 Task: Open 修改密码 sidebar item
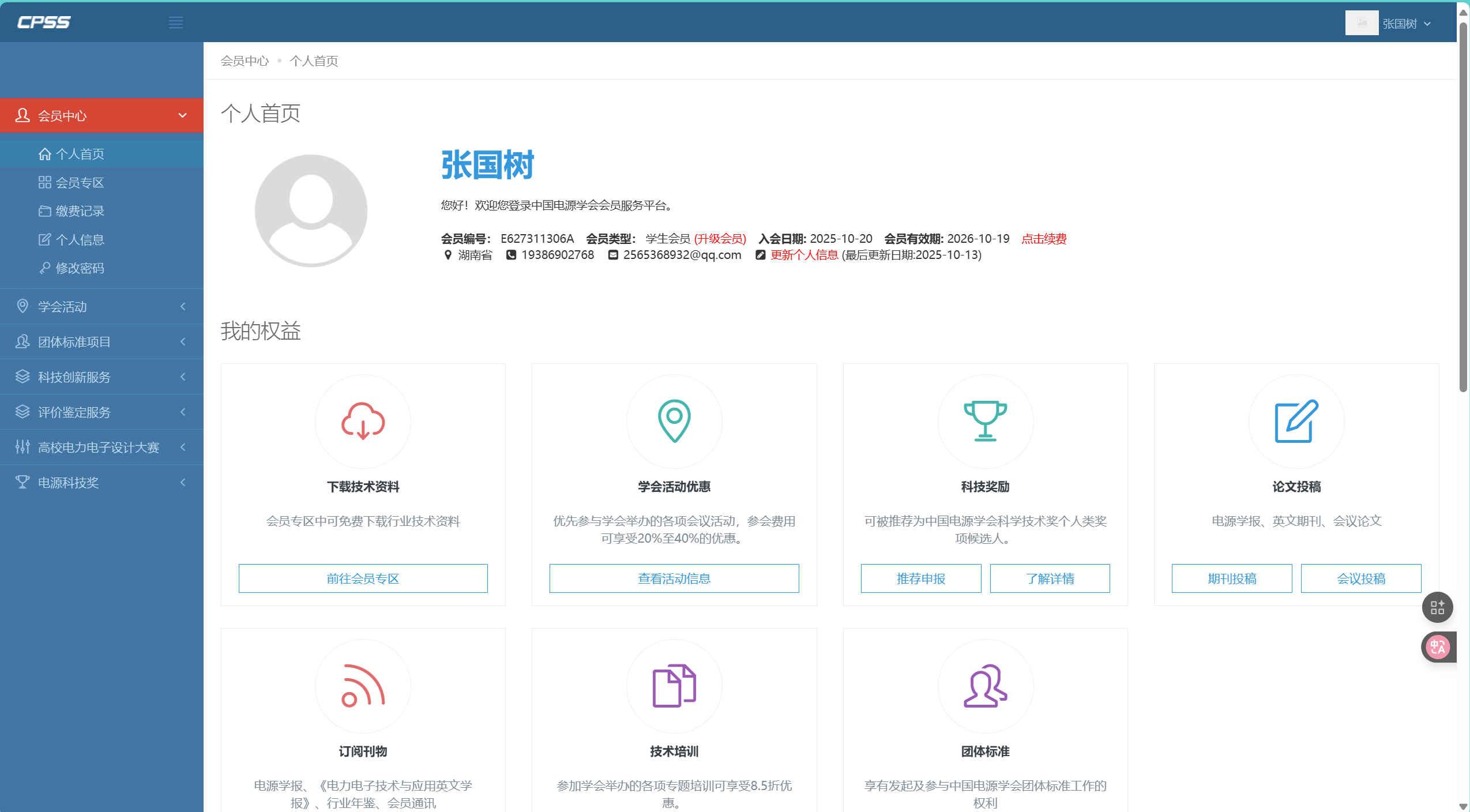(101, 268)
